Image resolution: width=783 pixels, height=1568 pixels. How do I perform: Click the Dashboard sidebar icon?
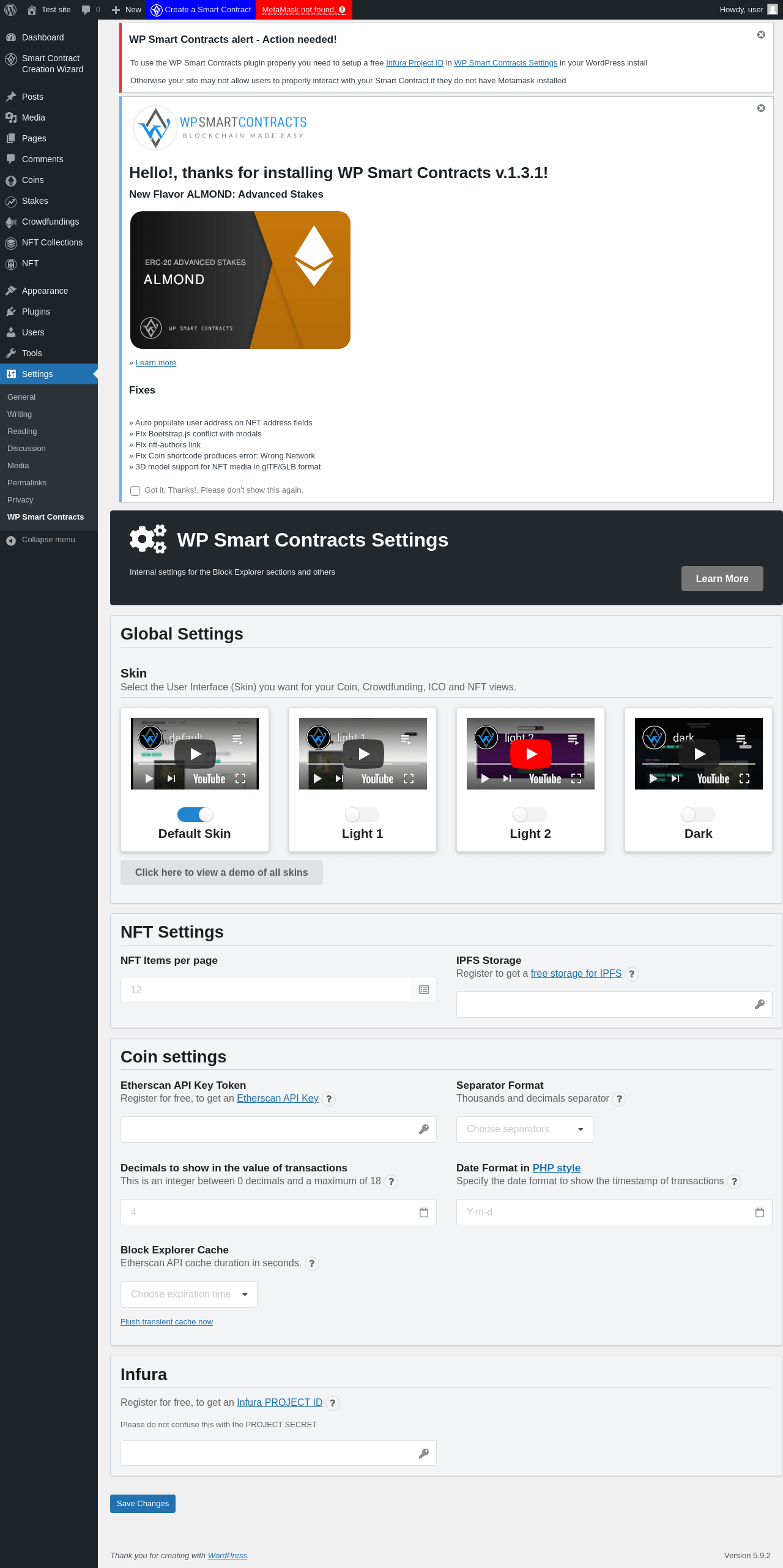pos(11,37)
